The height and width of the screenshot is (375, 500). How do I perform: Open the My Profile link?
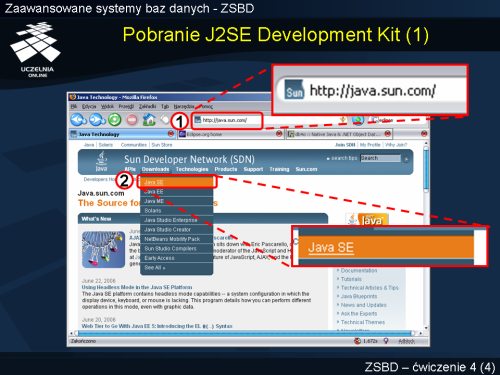[x=370, y=145]
